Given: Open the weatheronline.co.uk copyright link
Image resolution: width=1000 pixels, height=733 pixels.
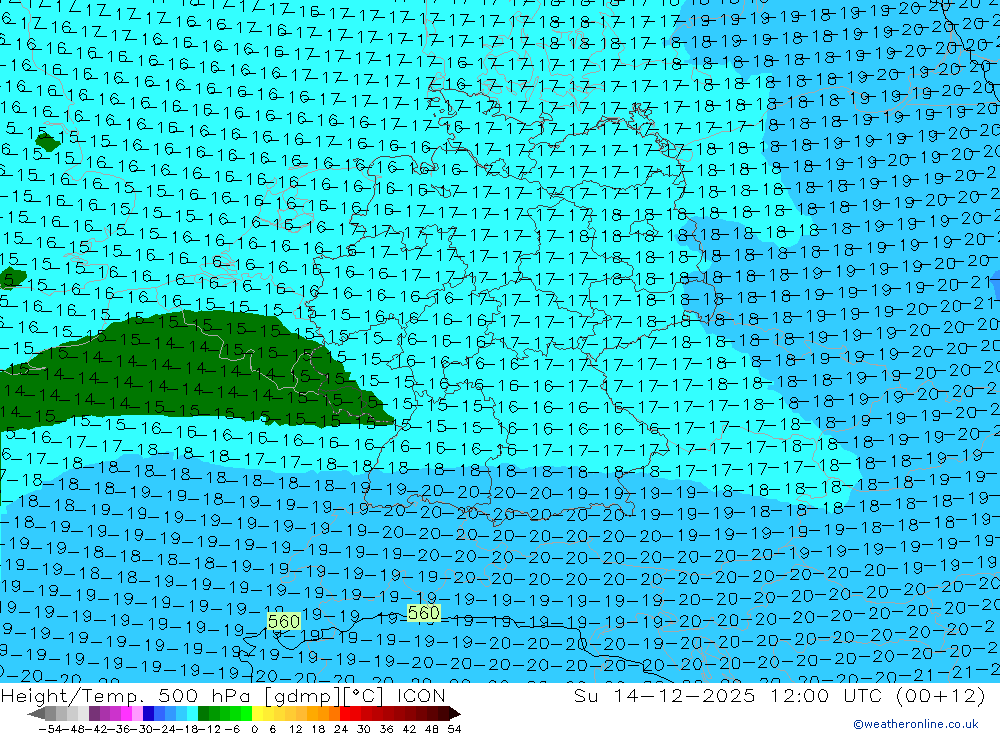Looking at the screenshot, I should point(915,724).
